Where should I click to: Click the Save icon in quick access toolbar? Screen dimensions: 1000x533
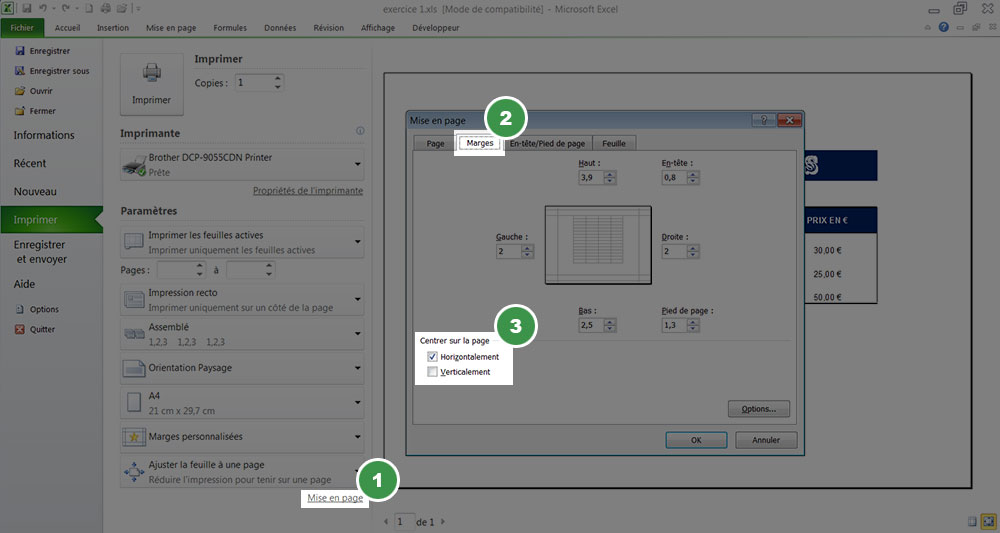click(x=27, y=9)
